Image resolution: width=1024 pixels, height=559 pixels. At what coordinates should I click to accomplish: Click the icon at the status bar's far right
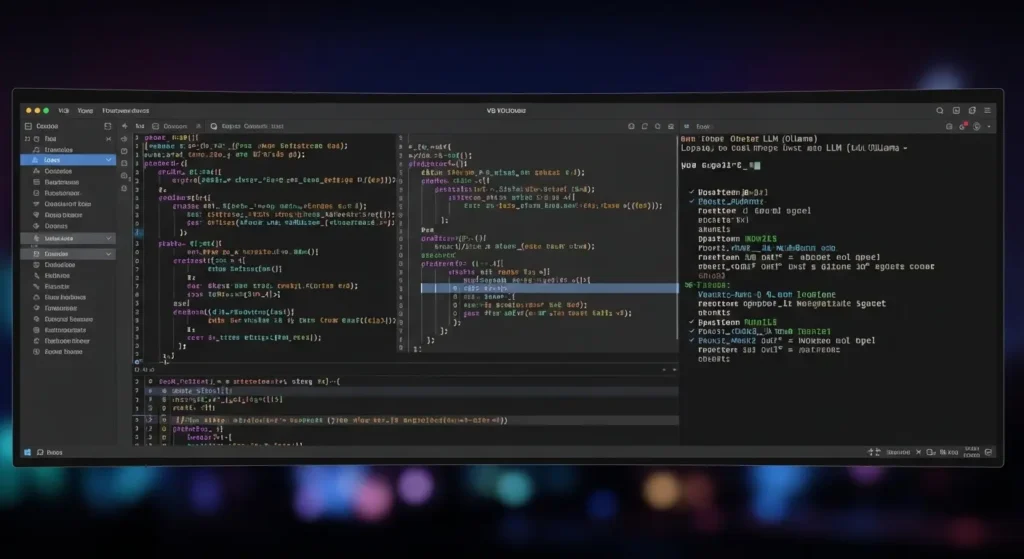pyautogui.click(x=989, y=452)
